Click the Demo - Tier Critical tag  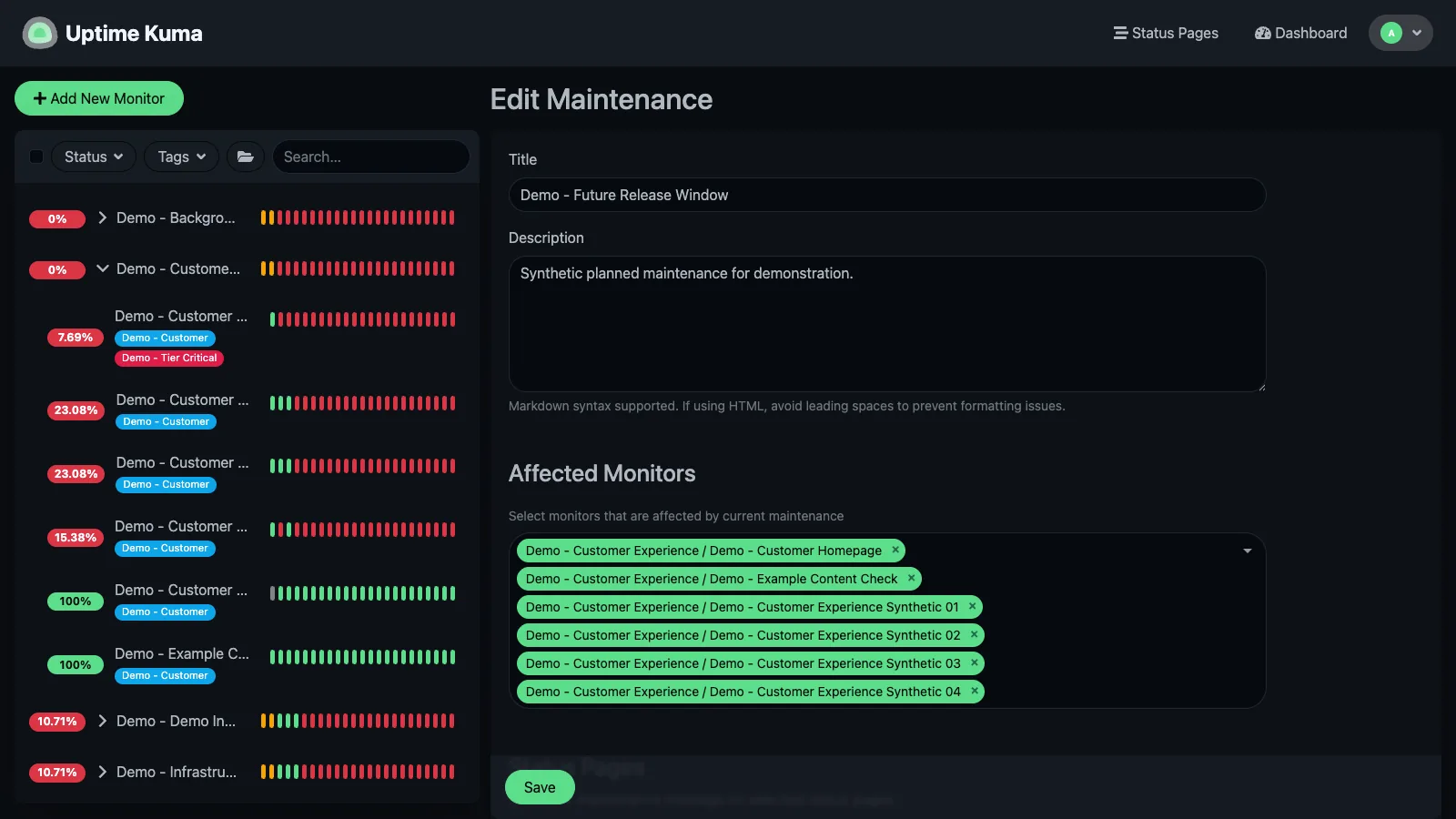point(169,358)
